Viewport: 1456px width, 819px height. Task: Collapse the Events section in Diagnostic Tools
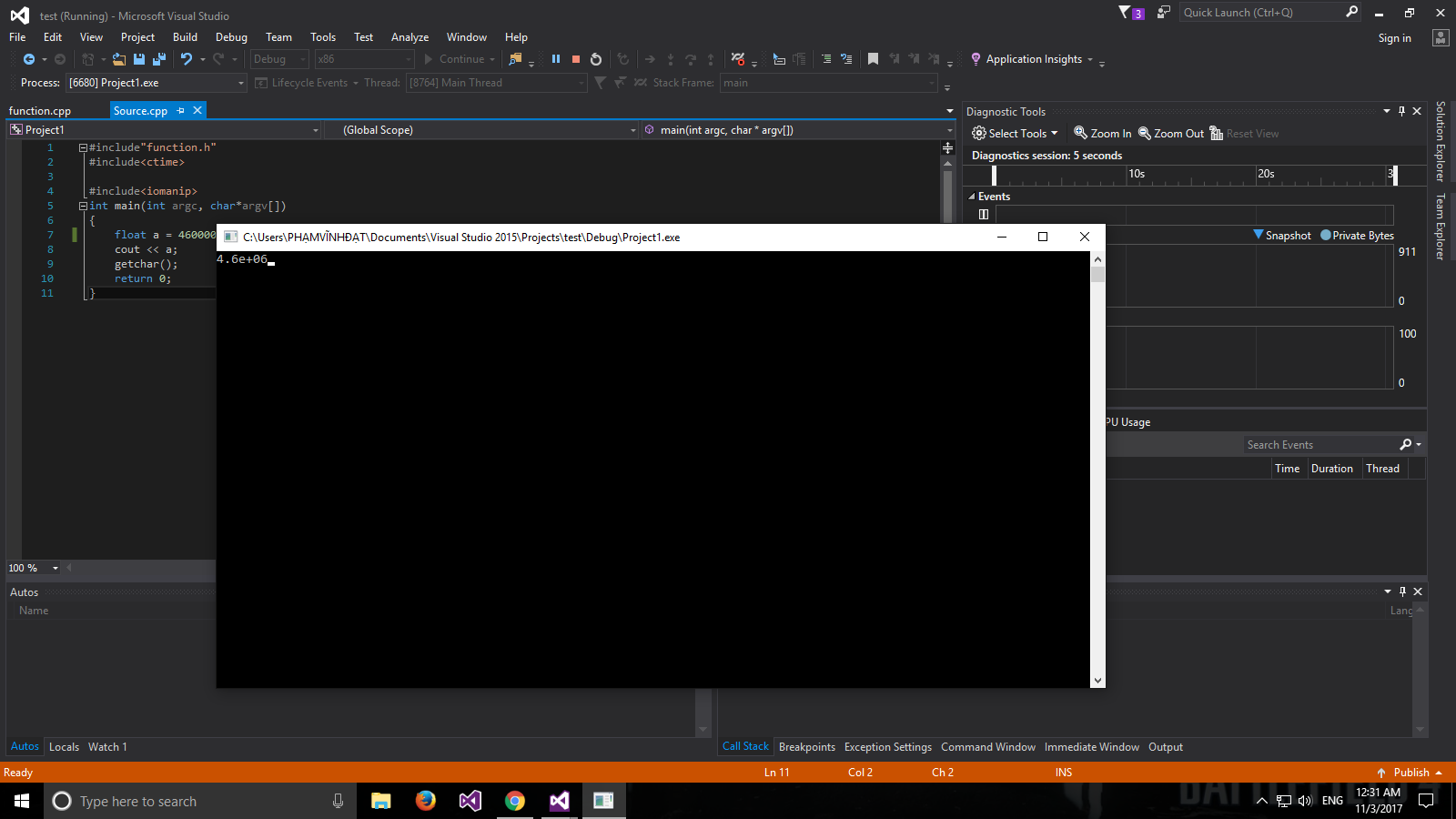tap(972, 197)
